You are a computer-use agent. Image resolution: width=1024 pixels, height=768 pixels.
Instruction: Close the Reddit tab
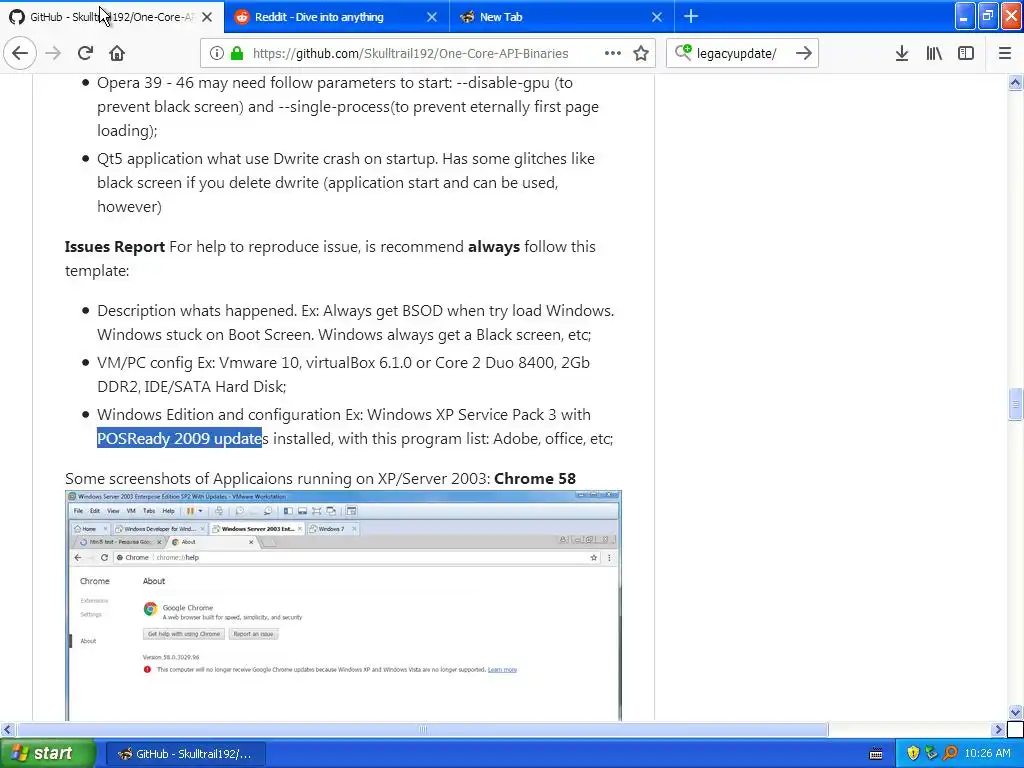pos(432,17)
